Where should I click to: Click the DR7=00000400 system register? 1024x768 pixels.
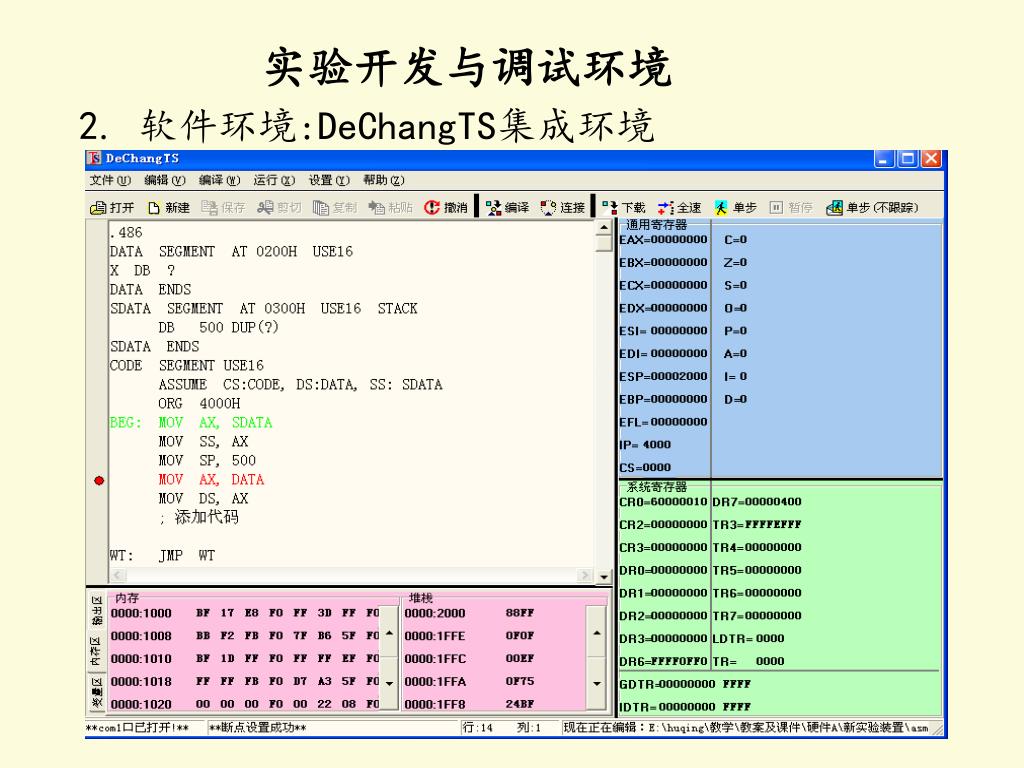pos(757,502)
